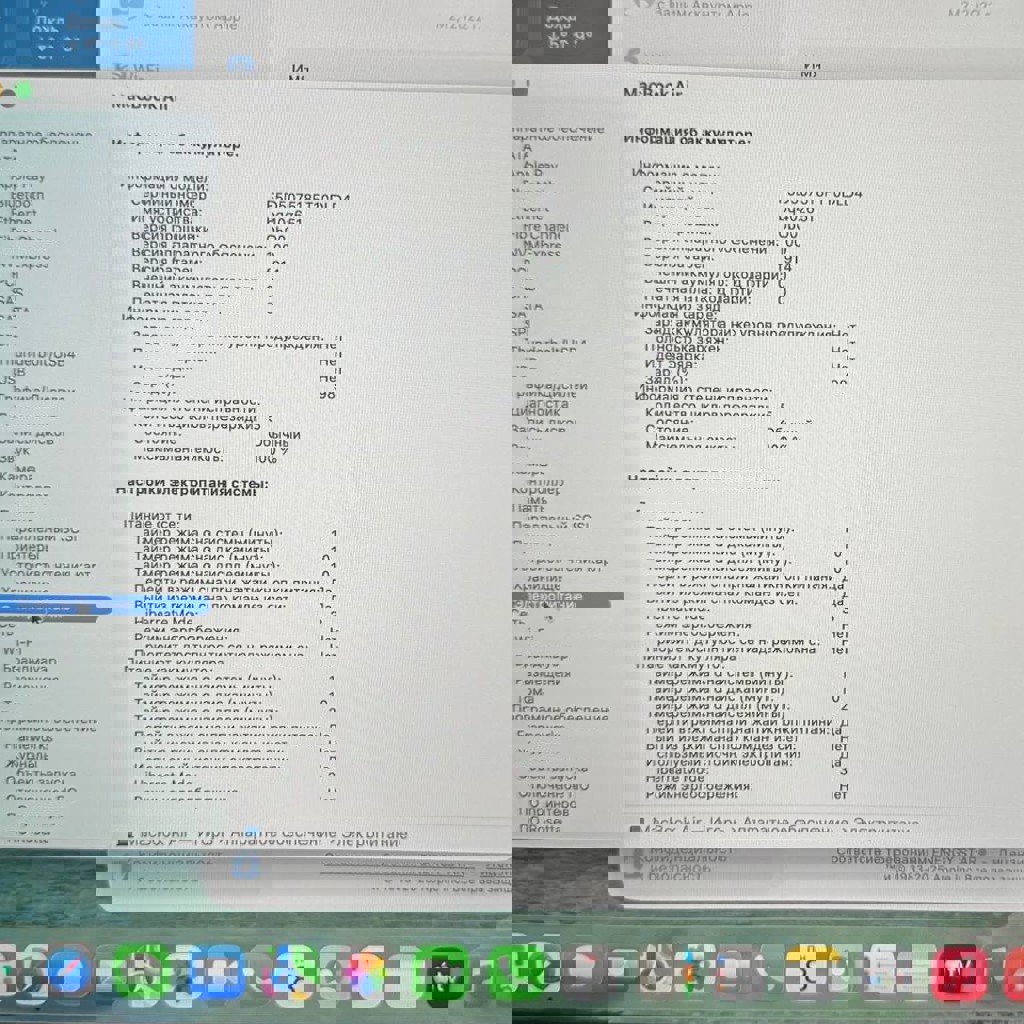Select the highlighted blue sidebar row
Viewport: 1024px width, 1024px height.
coord(50,607)
